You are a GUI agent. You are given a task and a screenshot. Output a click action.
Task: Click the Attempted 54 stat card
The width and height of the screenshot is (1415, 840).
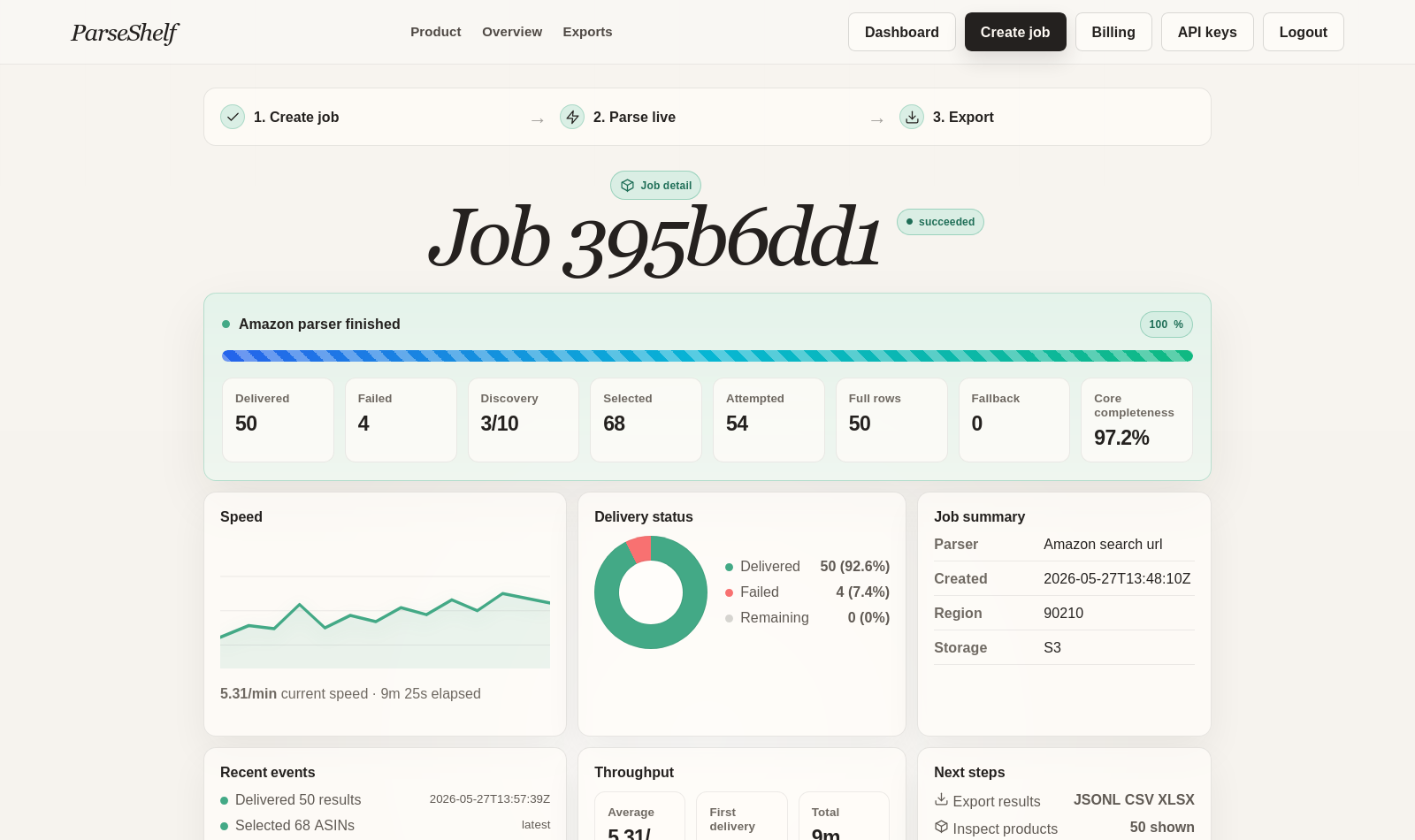pyautogui.click(x=769, y=420)
